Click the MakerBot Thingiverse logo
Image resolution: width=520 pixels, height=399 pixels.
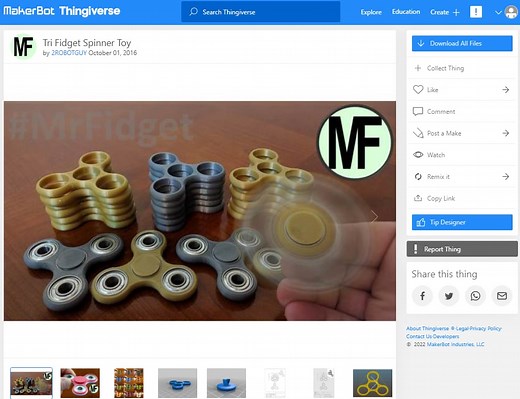pyautogui.click(x=62, y=11)
